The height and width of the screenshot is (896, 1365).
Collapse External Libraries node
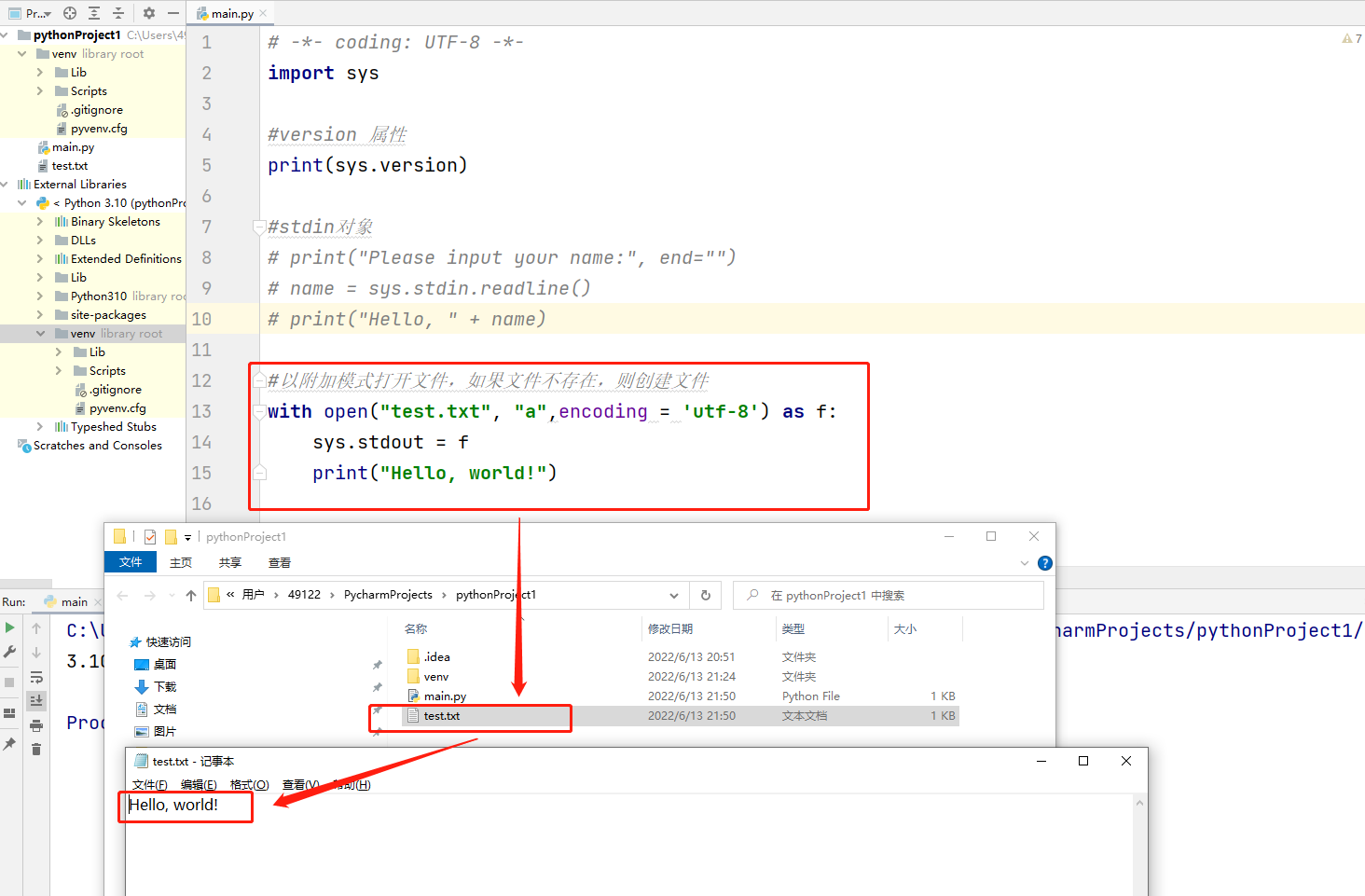[x=6, y=185]
